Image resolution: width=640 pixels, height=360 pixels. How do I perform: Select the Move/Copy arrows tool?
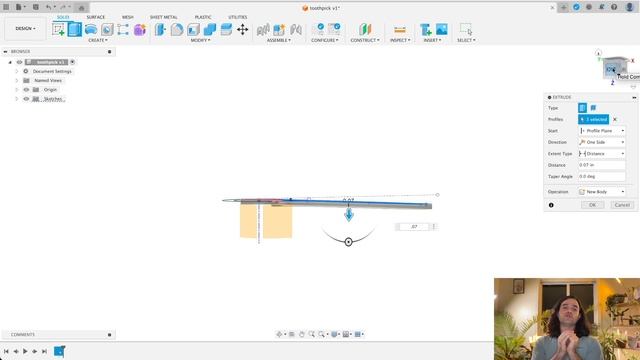point(242,29)
